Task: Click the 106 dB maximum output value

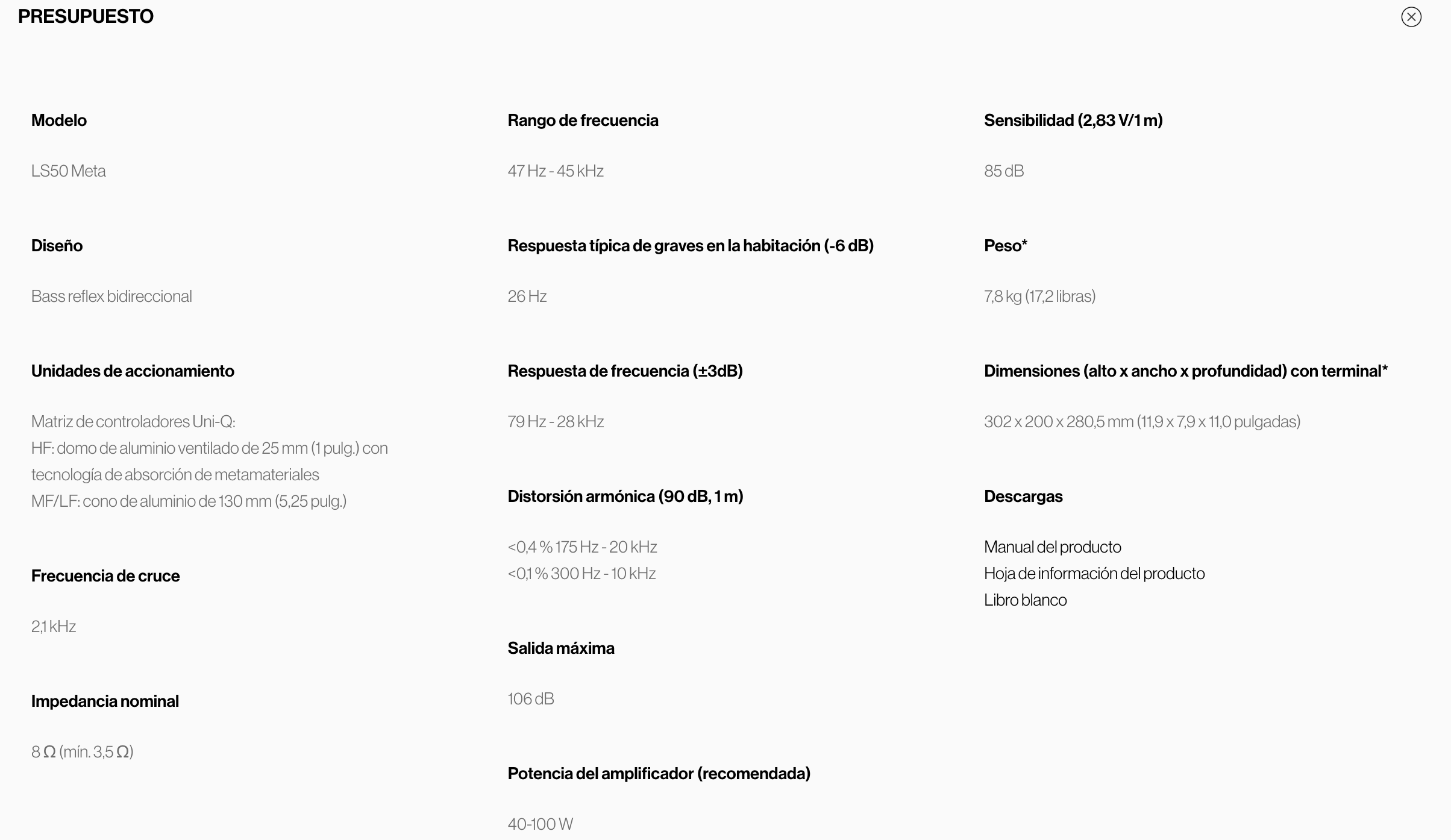Action: (x=530, y=699)
